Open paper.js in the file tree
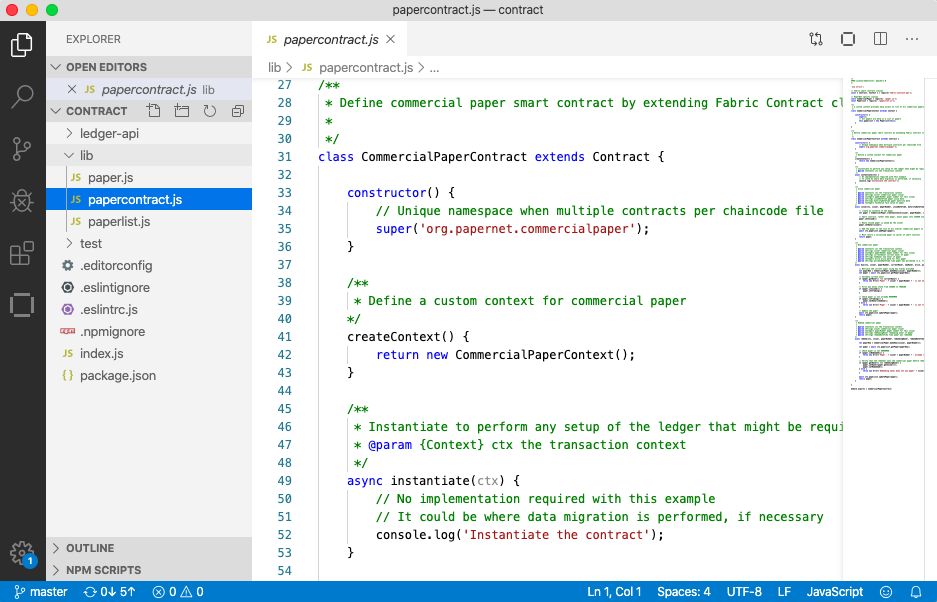Image resolution: width=937 pixels, height=602 pixels. click(x=149, y=178)
